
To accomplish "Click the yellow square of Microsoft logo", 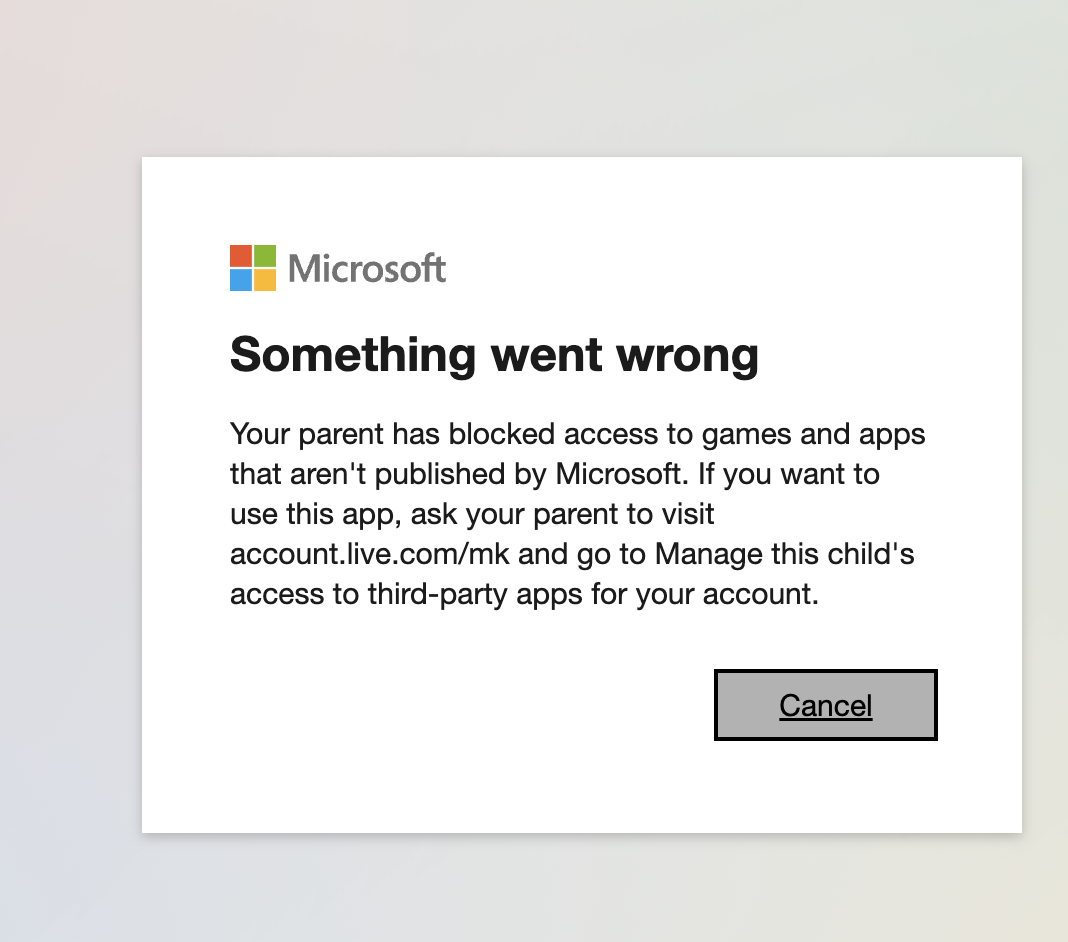I will tap(265, 280).
